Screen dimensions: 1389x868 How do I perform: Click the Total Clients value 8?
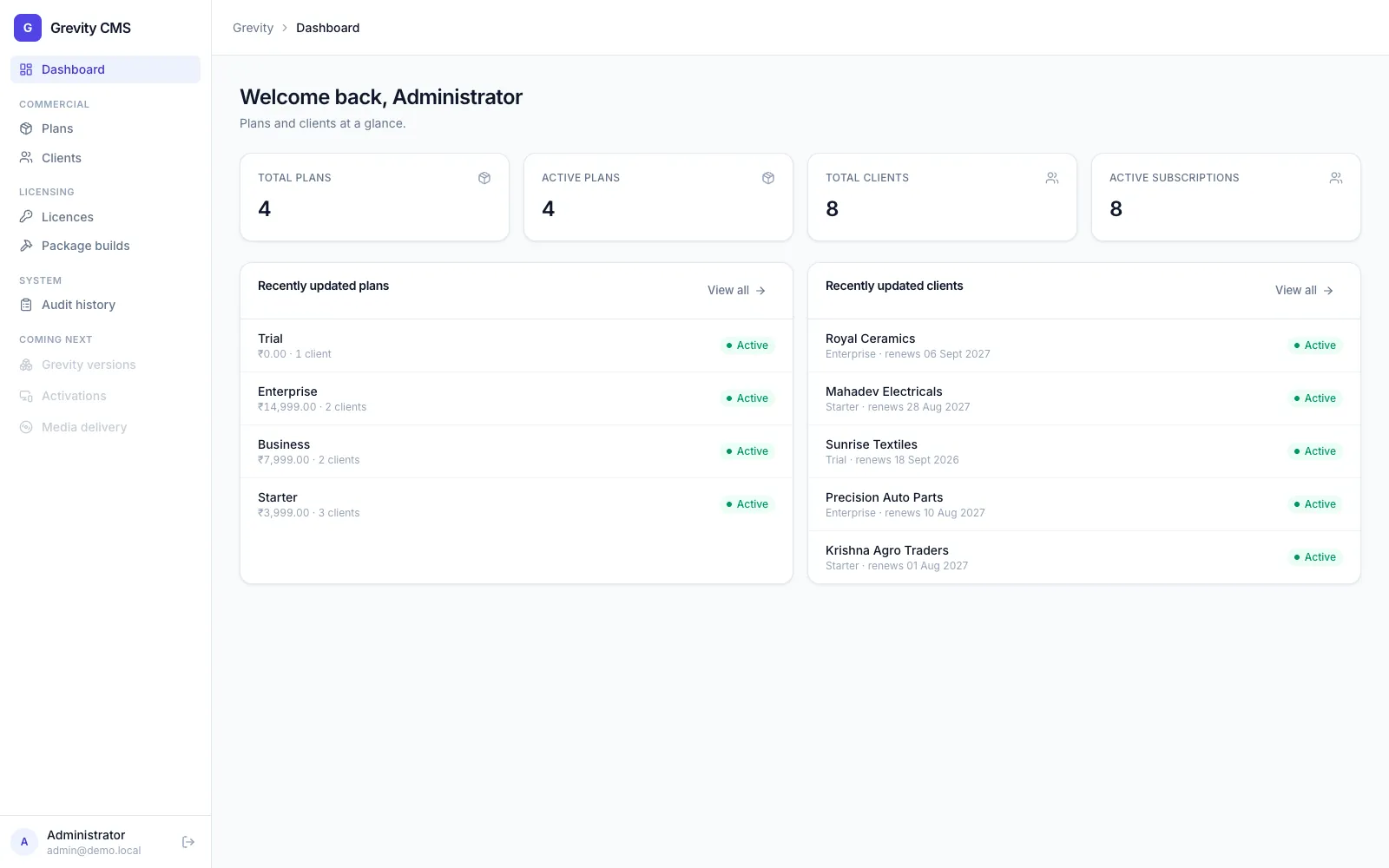tap(833, 209)
